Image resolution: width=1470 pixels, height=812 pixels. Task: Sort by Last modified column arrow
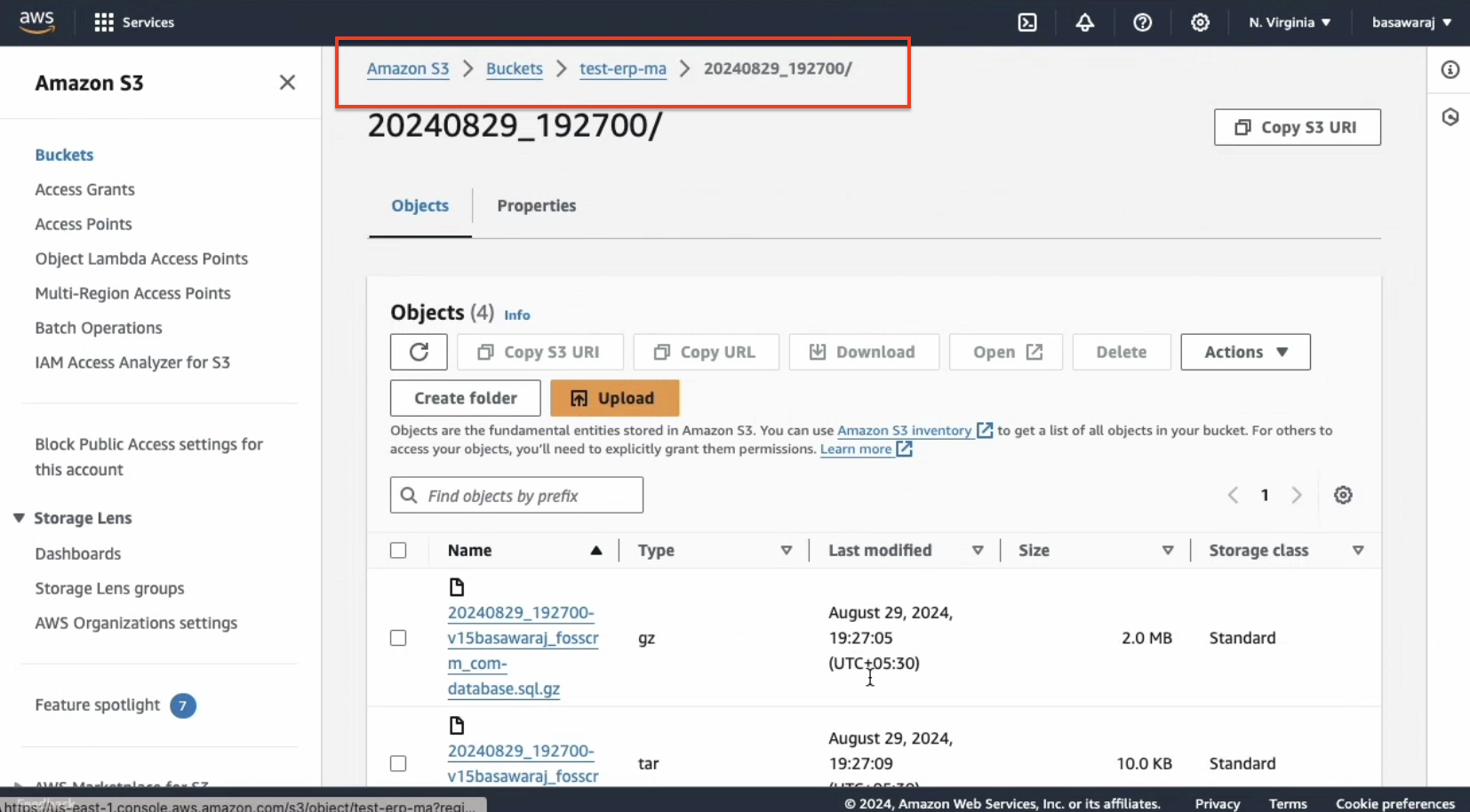978,550
